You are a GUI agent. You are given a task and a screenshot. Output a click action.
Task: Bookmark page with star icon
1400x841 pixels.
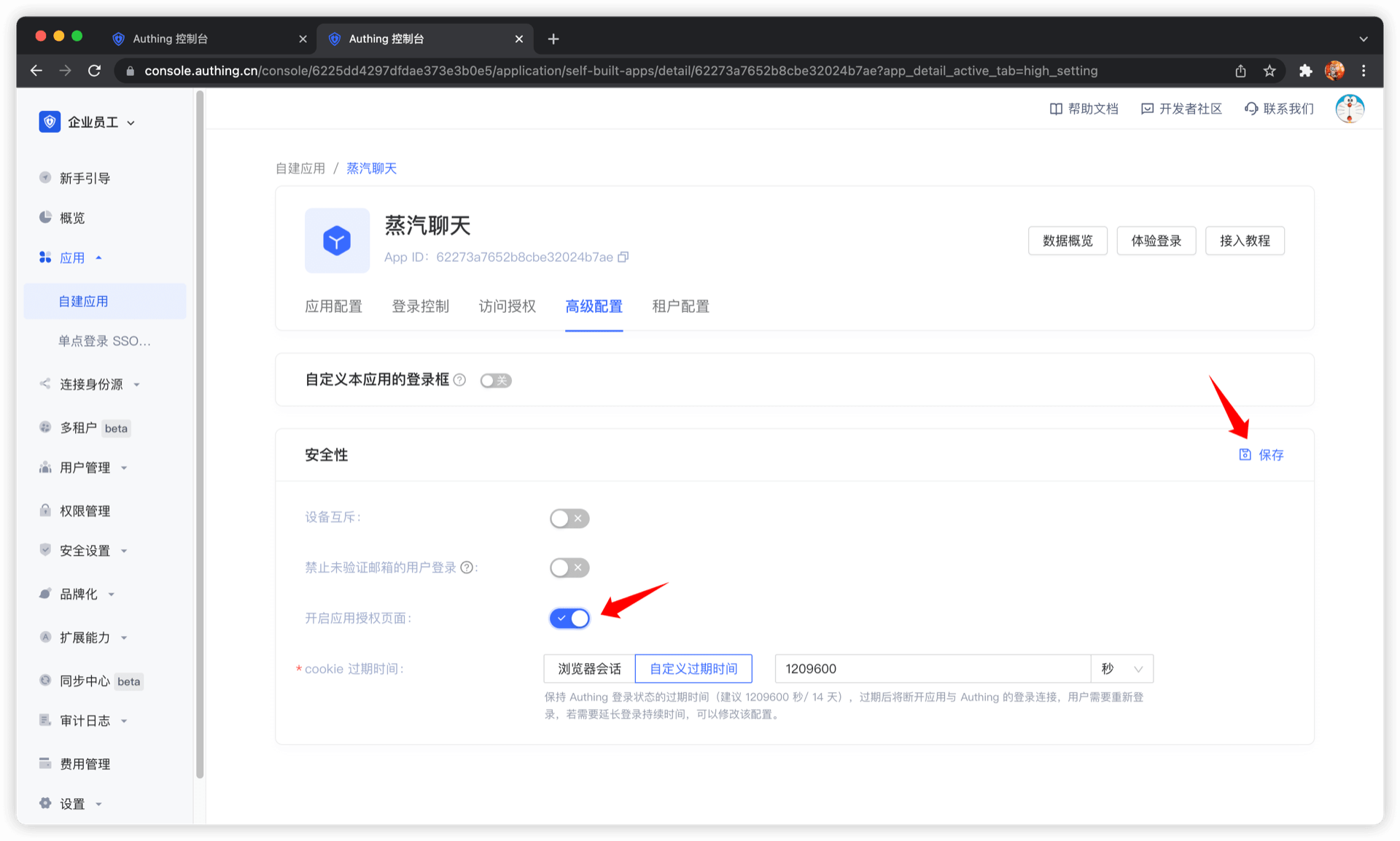pyautogui.click(x=1269, y=71)
